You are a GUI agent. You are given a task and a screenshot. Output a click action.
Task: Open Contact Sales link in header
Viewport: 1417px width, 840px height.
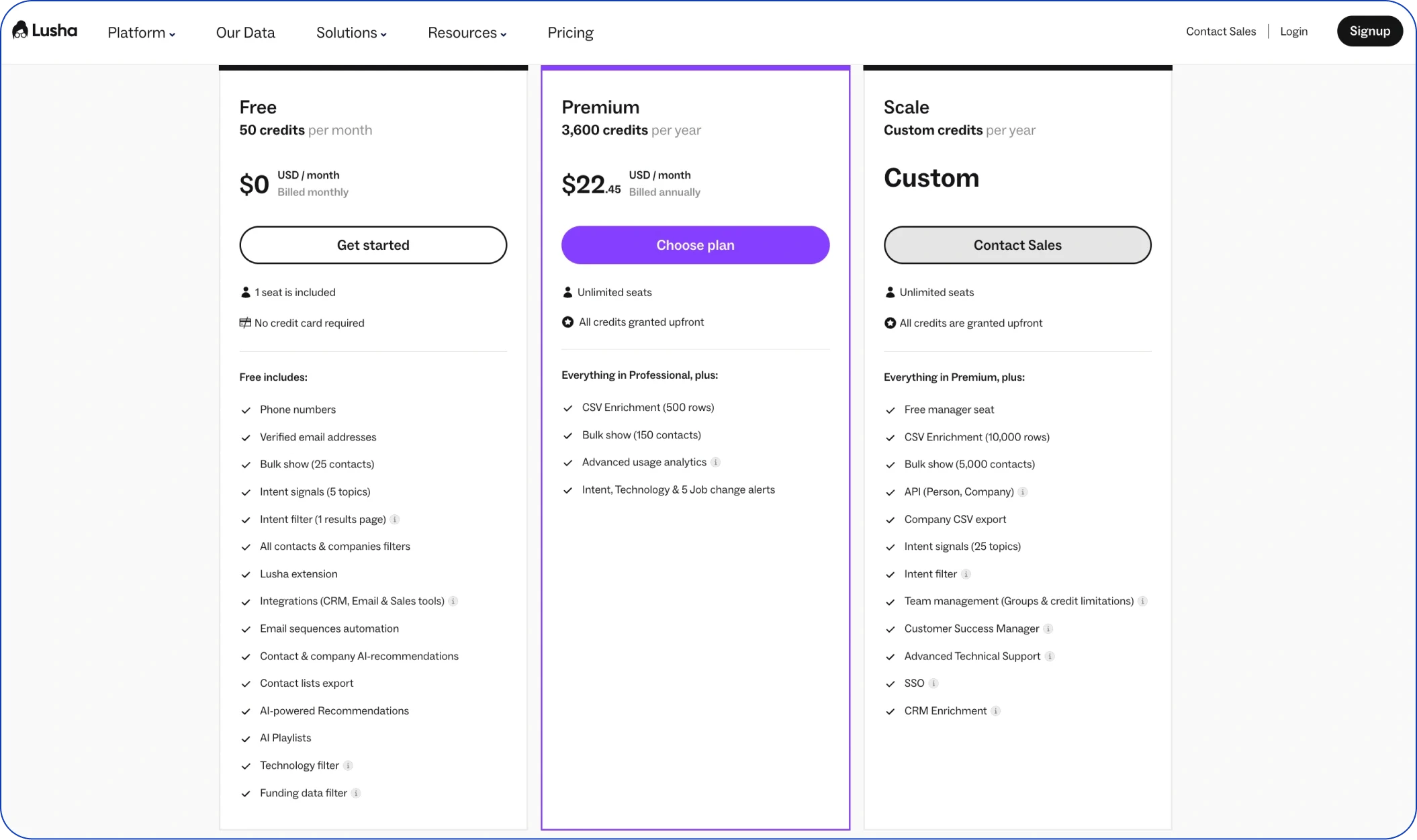point(1221,32)
